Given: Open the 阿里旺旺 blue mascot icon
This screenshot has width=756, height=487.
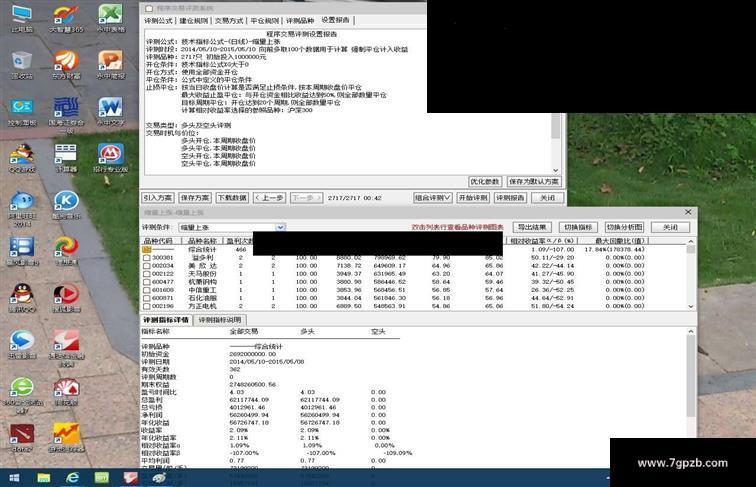Looking at the screenshot, I should point(22,208).
